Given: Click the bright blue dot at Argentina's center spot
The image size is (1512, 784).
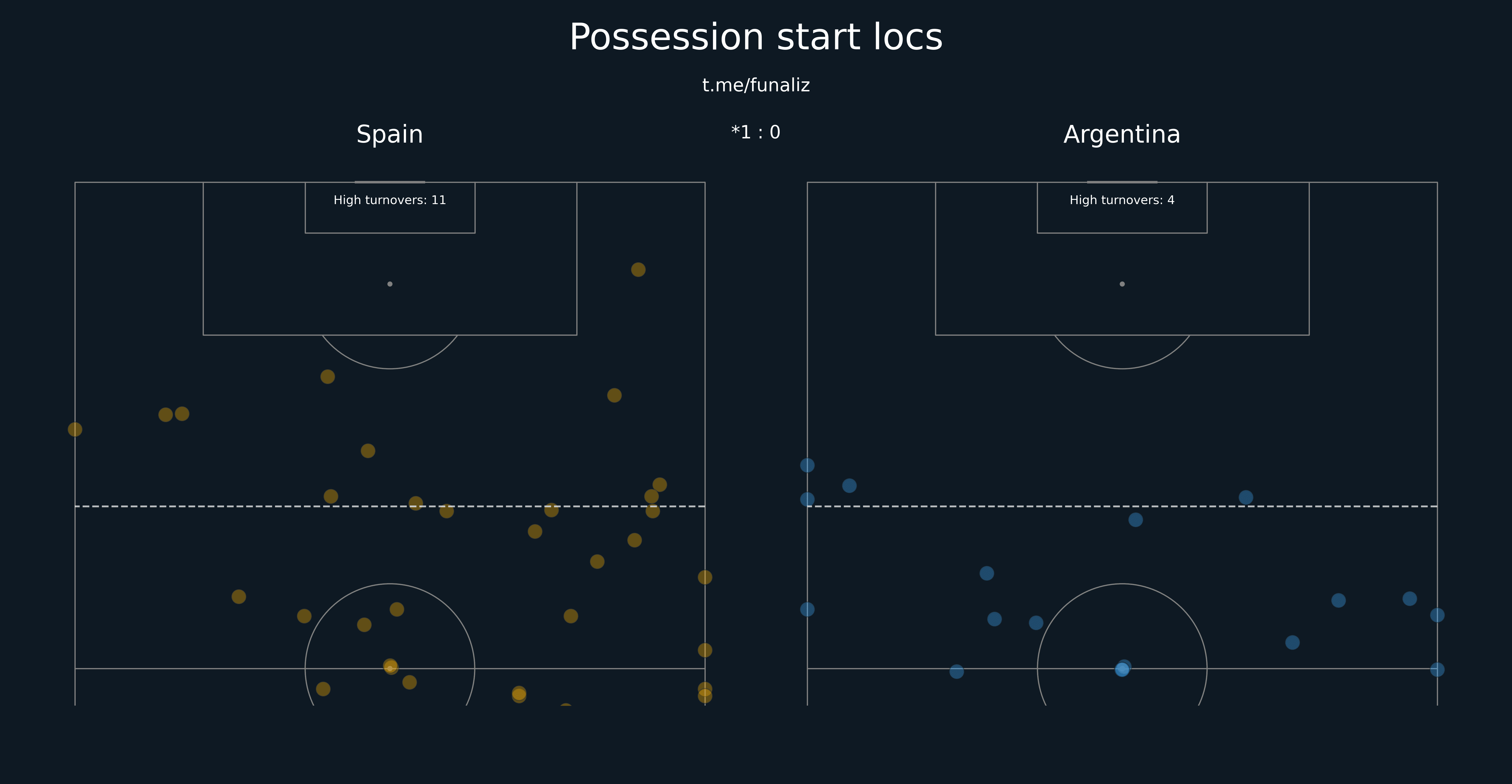Looking at the screenshot, I should (1122, 670).
